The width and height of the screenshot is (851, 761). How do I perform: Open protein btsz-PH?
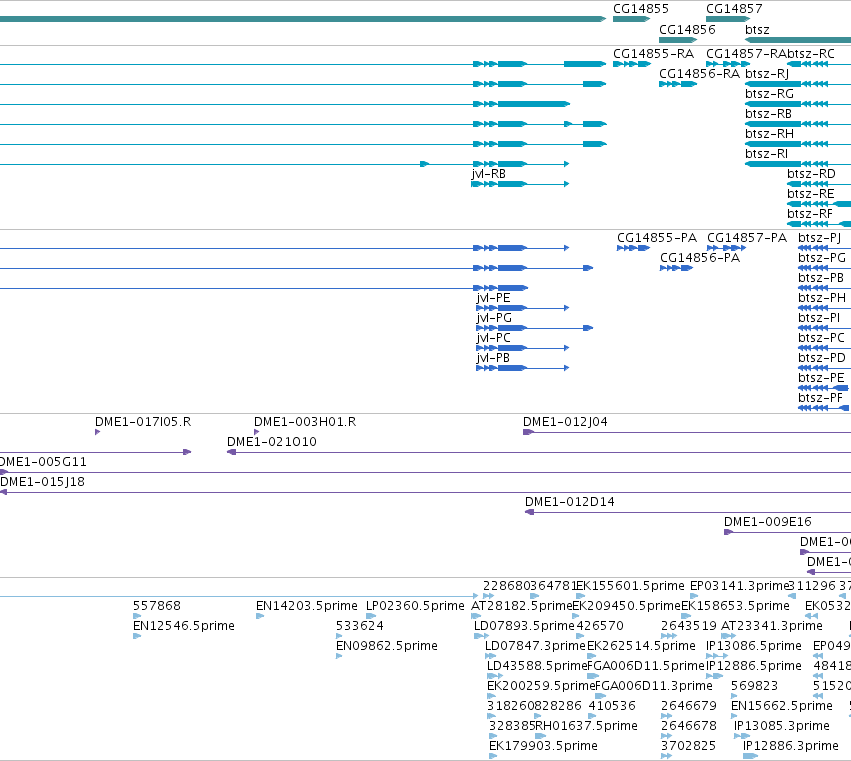click(x=822, y=298)
